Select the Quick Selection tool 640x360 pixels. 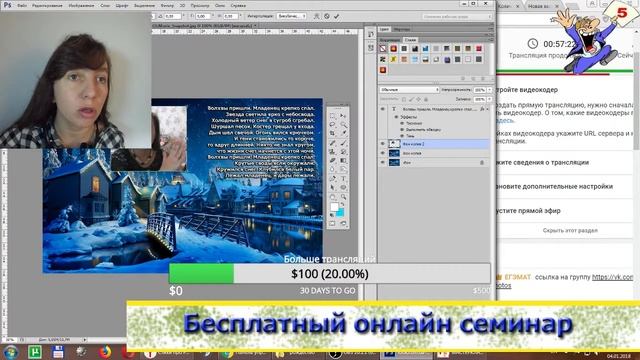(343, 124)
